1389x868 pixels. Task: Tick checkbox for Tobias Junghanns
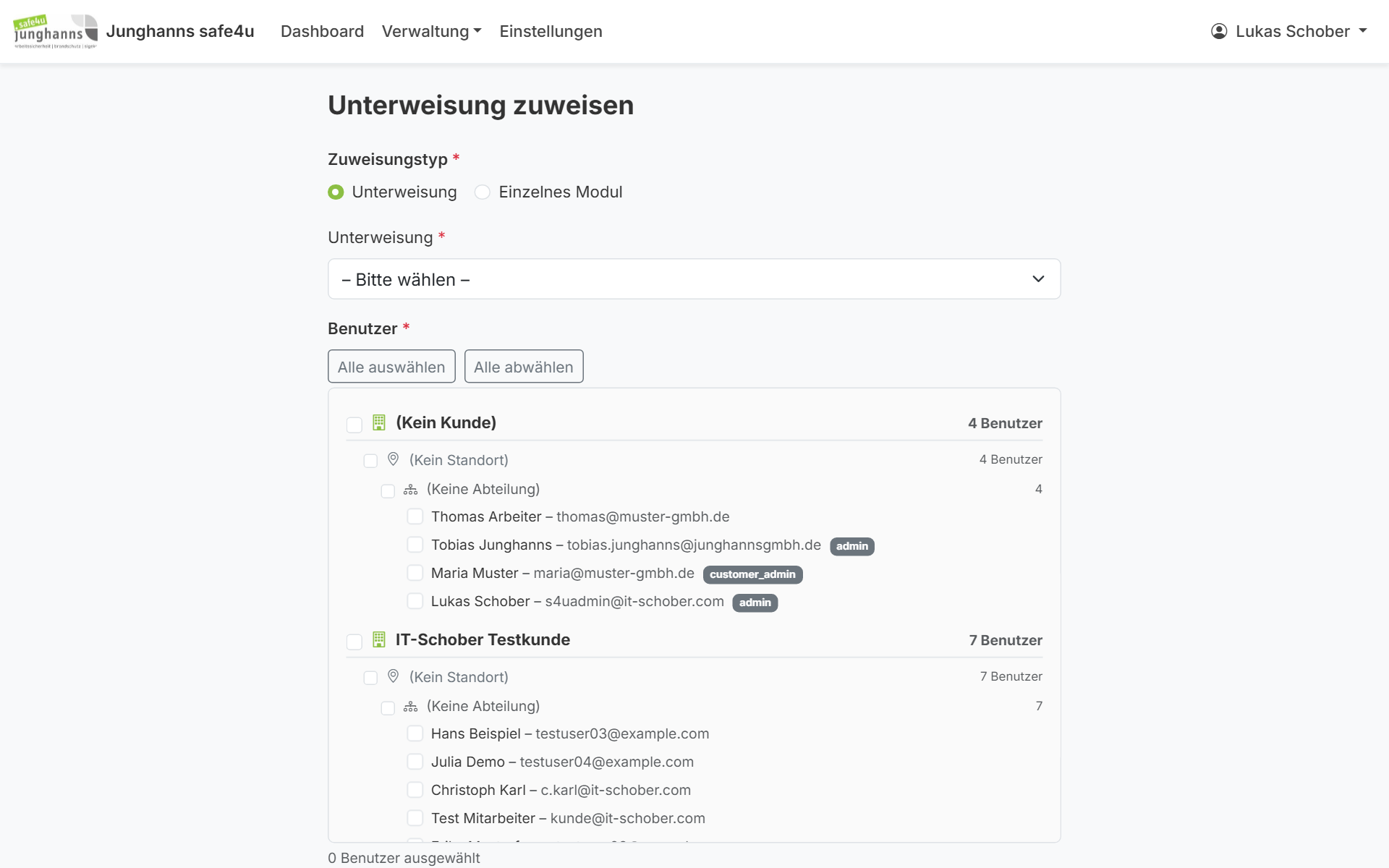pyautogui.click(x=415, y=545)
